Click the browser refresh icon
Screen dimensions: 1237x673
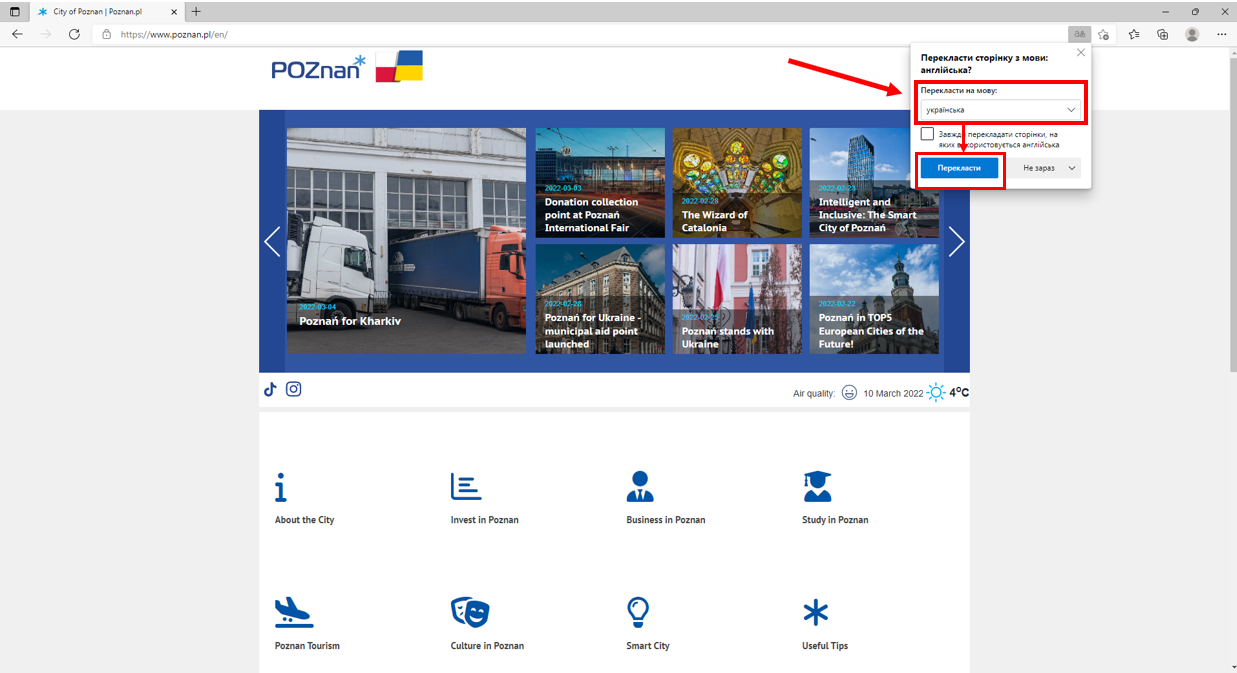[74, 34]
